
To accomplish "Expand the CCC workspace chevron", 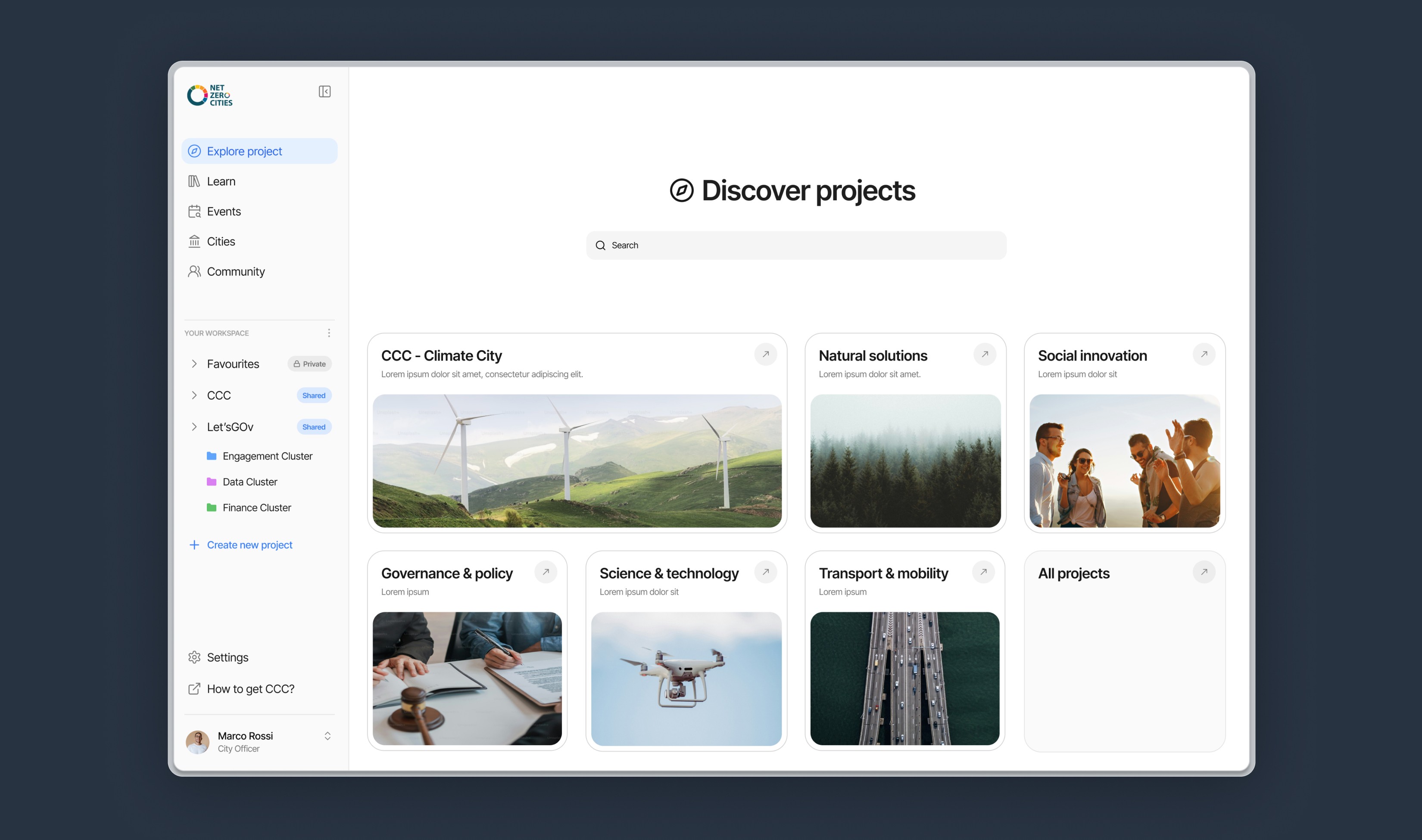I will 194,395.
